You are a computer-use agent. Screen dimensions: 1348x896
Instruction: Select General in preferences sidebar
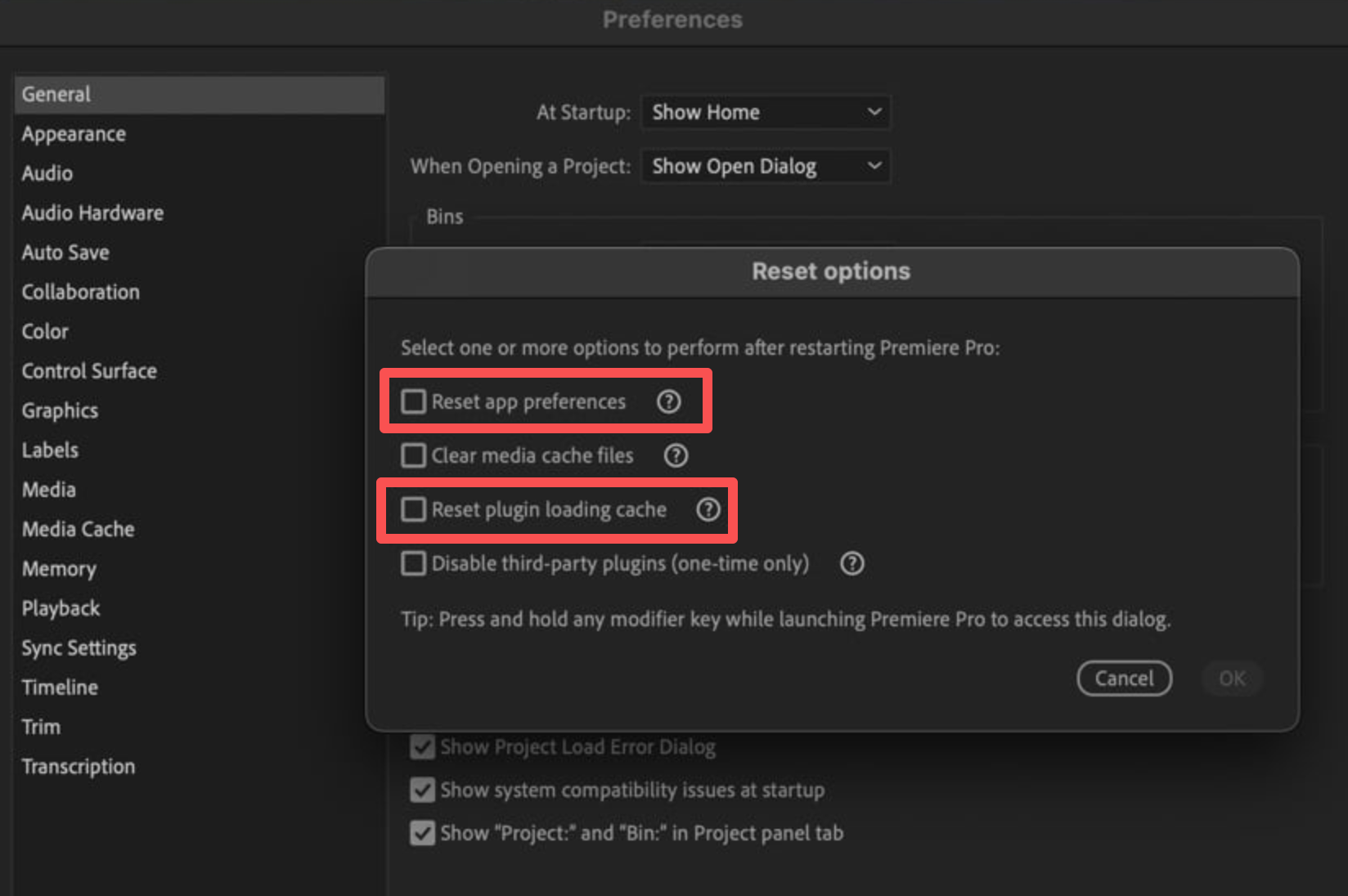point(200,94)
